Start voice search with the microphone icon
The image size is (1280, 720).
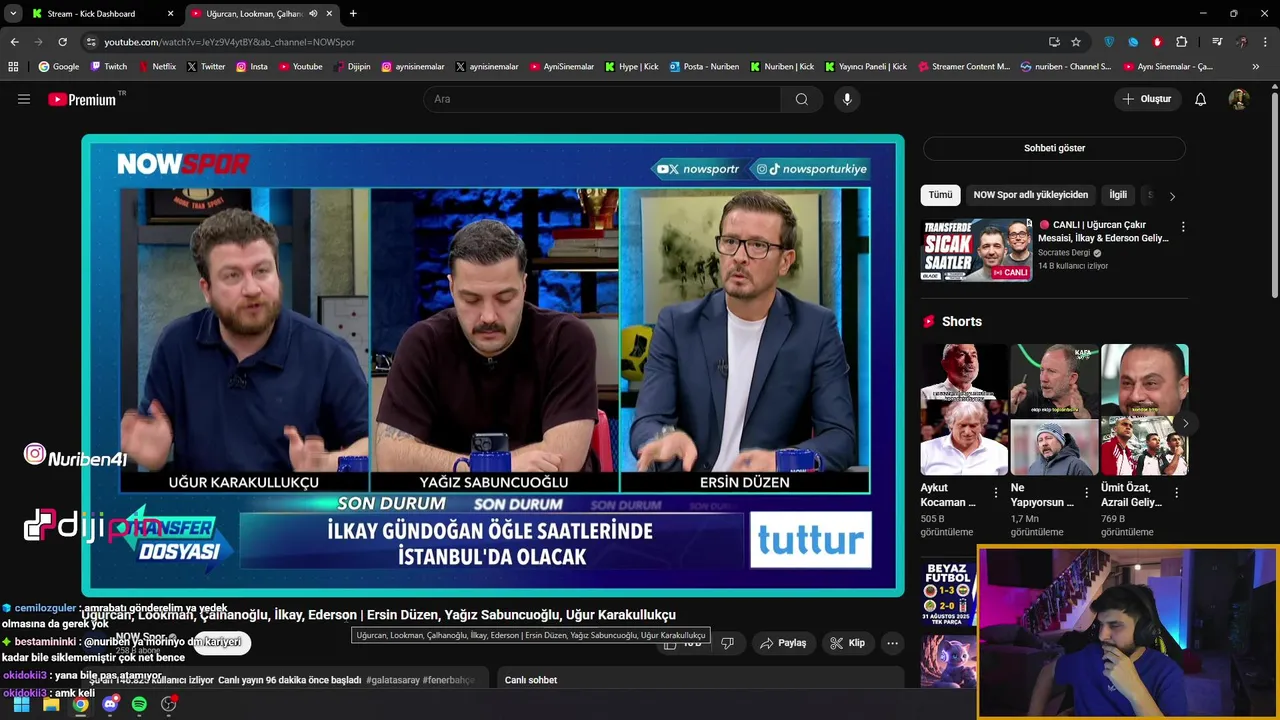pos(847,99)
